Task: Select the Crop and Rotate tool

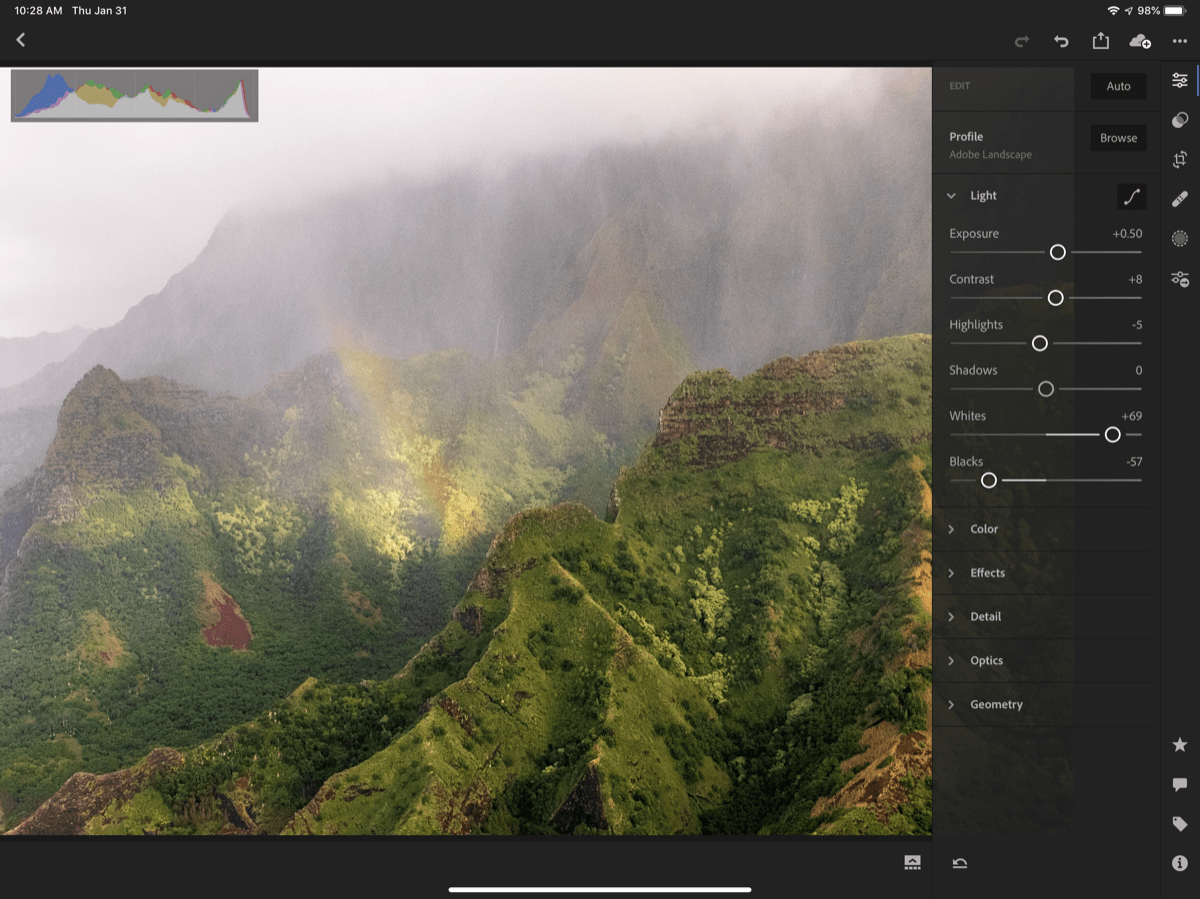Action: click(x=1180, y=159)
